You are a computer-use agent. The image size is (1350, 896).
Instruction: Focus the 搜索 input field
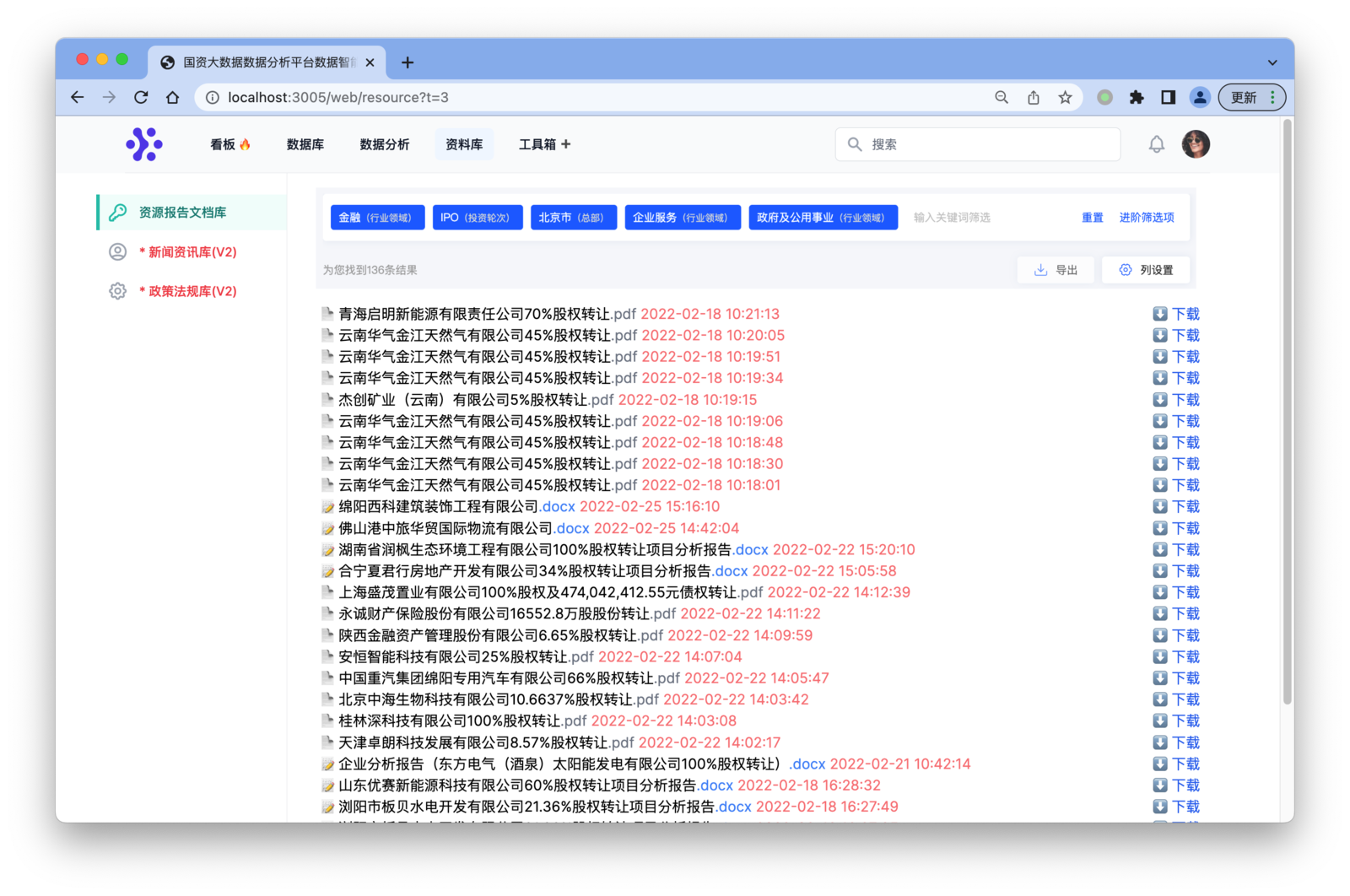point(978,144)
